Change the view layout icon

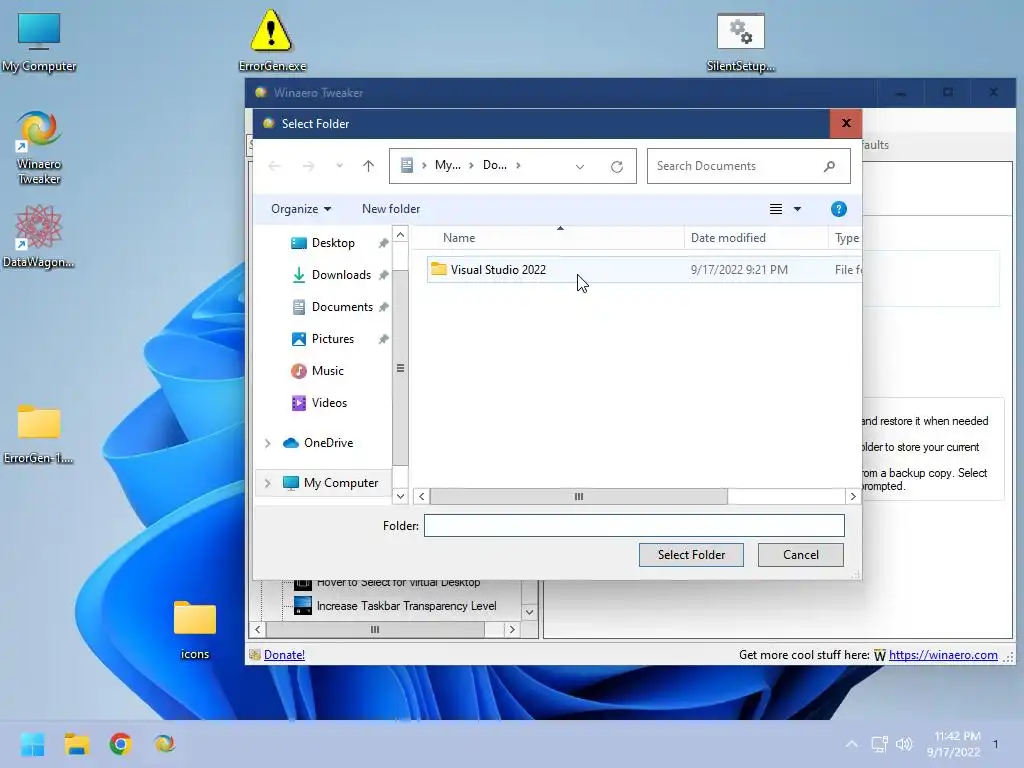point(776,209)
